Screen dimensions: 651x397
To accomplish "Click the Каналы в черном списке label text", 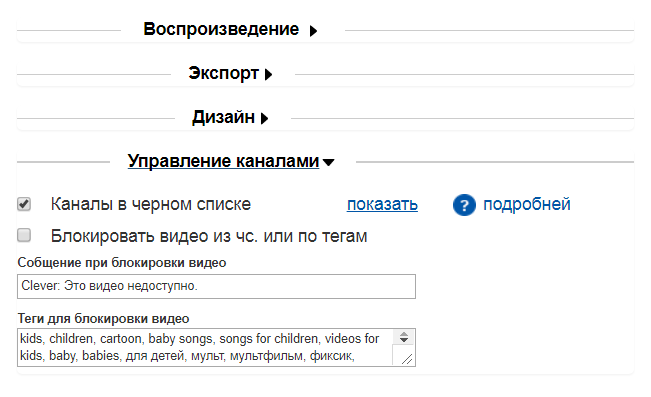I will point(151,204).
